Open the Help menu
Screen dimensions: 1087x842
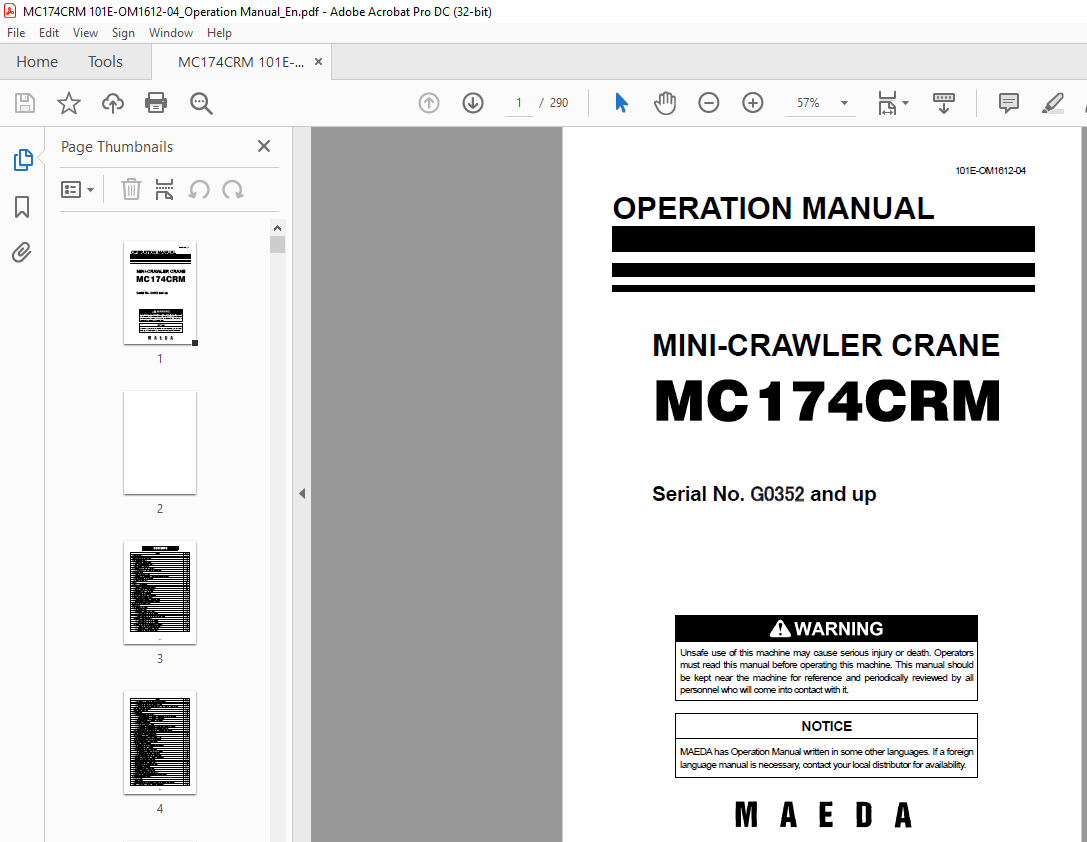tap(219, 33)
